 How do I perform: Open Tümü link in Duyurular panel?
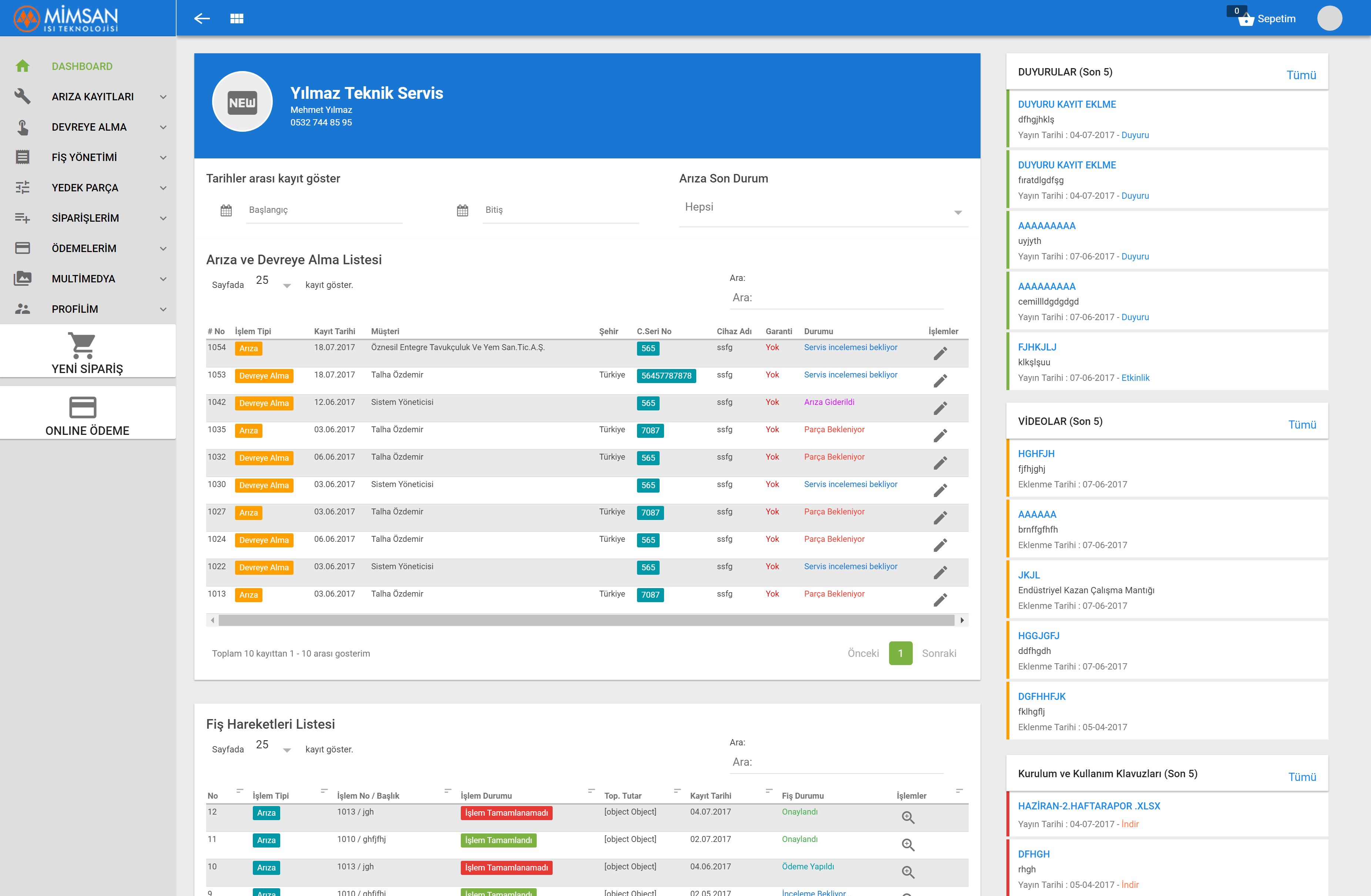(1301, 75)
